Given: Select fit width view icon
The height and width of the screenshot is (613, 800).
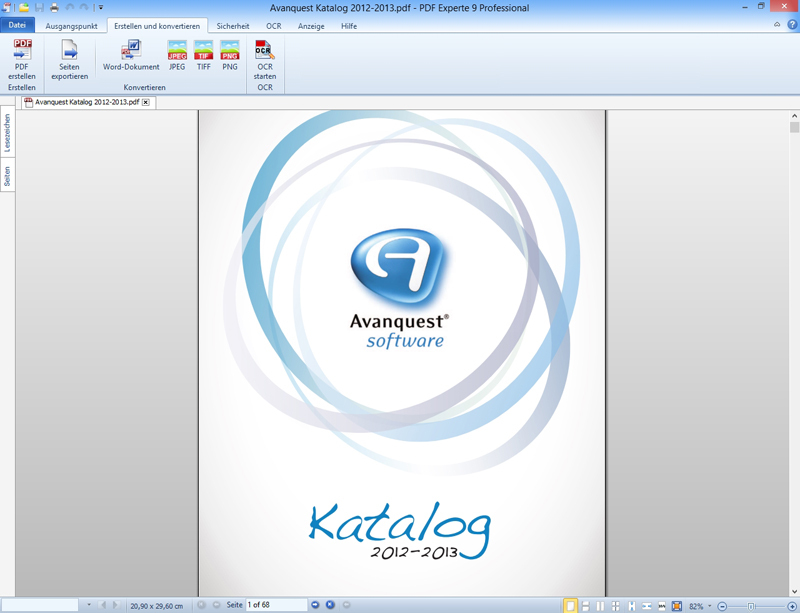Looking at the screenshot, I should [647, 606].
